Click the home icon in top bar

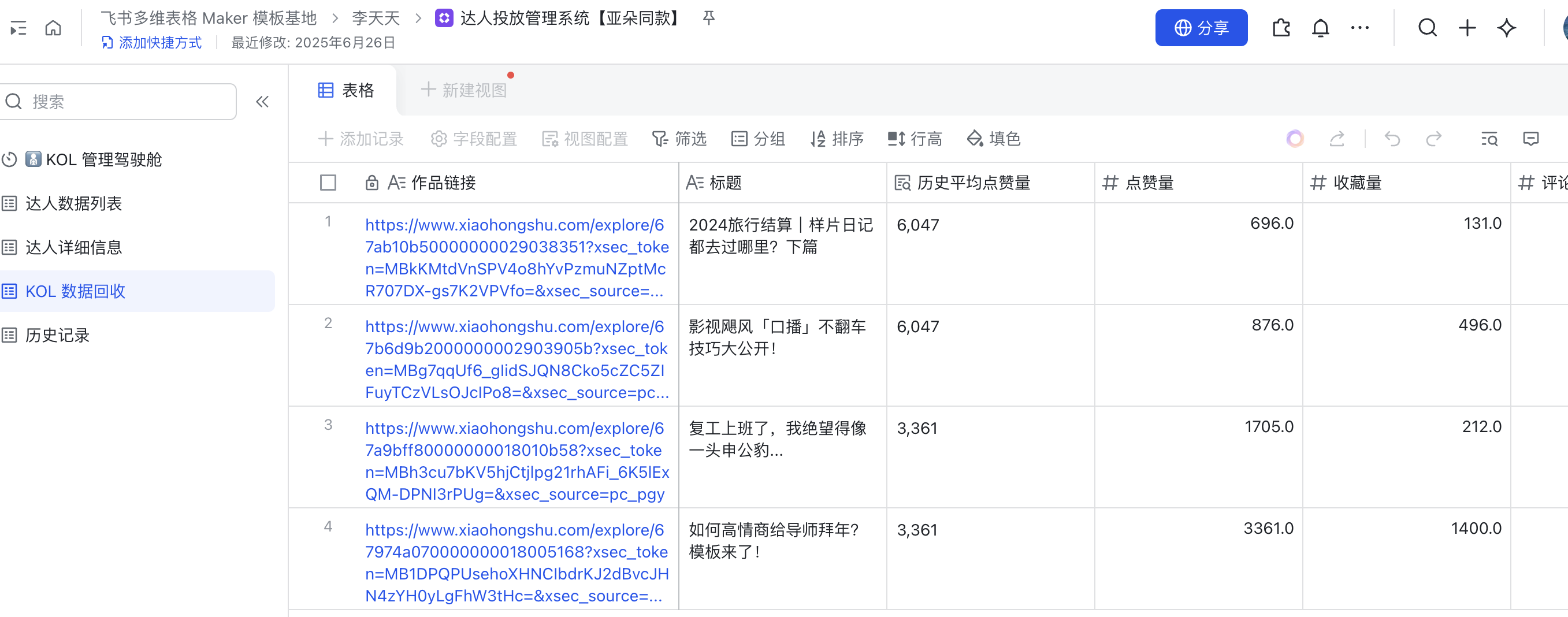[53, 28]
